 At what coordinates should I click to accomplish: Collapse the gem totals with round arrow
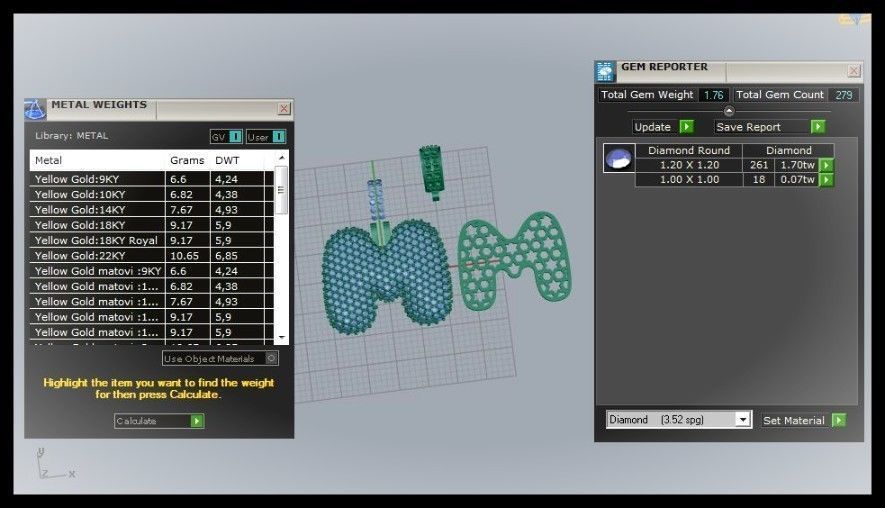click(x=729, y=111)
